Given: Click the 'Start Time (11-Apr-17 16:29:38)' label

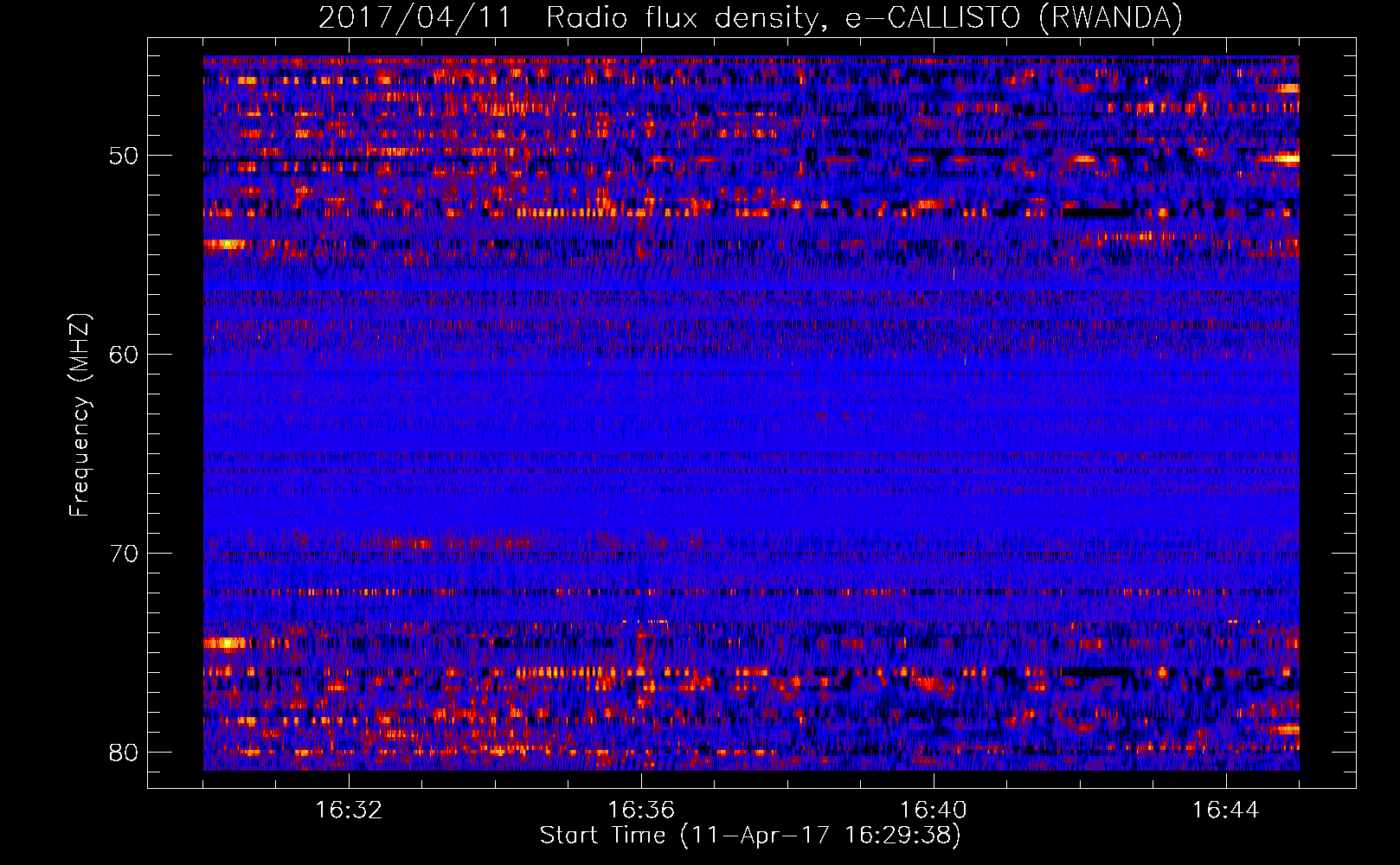Looking at the screenshot, I should pos(750,836).
